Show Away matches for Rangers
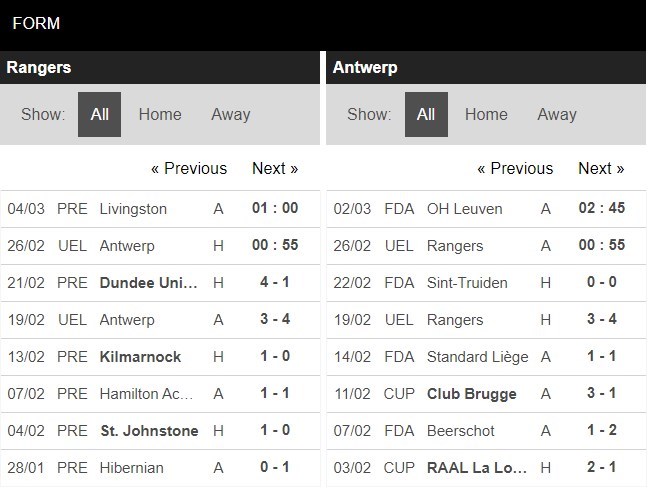Screen dimensions: 651x490 230,114
